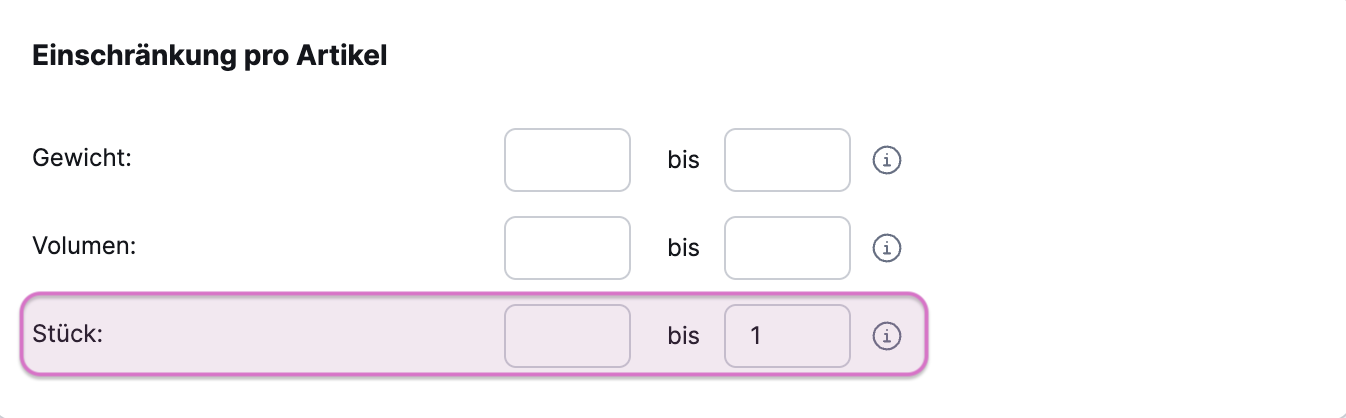1346x418 pixels.
Task: Focus the empty Stück minimum field
Action: click(567, 336)
